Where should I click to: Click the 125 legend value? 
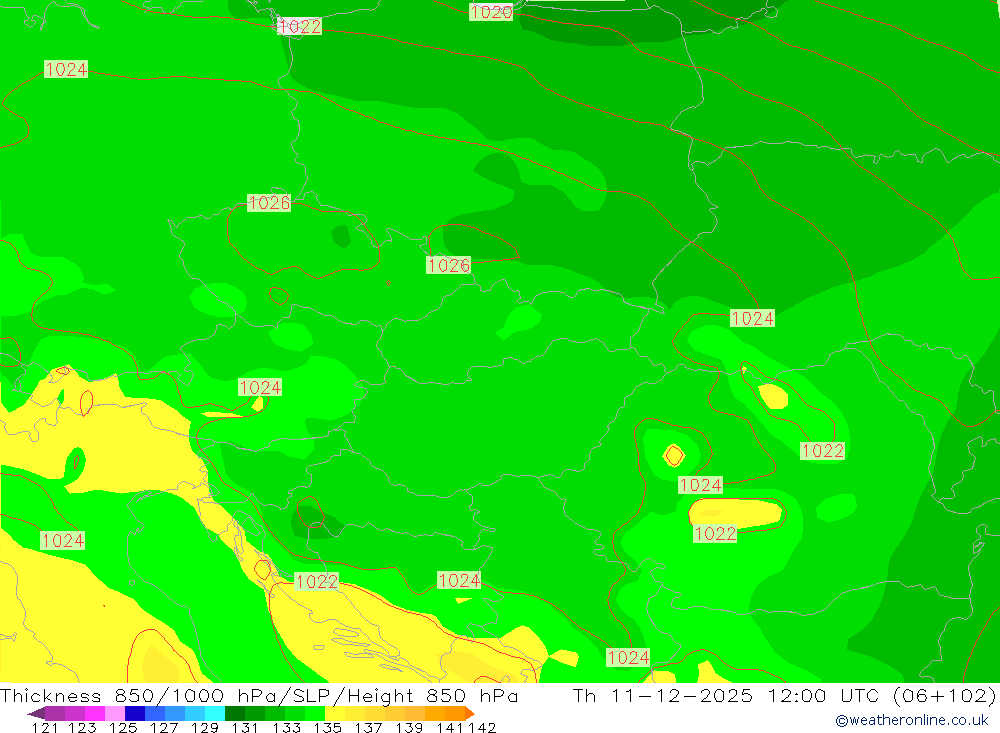[x=122, y=727]
